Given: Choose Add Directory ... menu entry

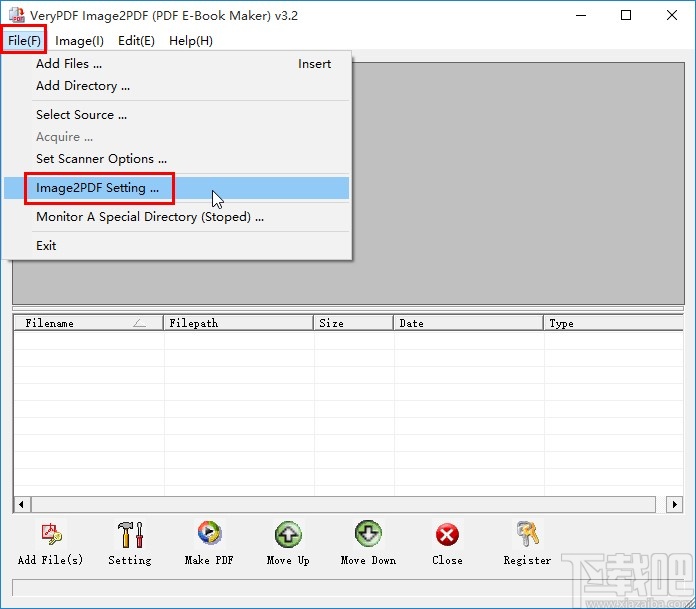Looking at the screenshot, I should pos(177,86).
